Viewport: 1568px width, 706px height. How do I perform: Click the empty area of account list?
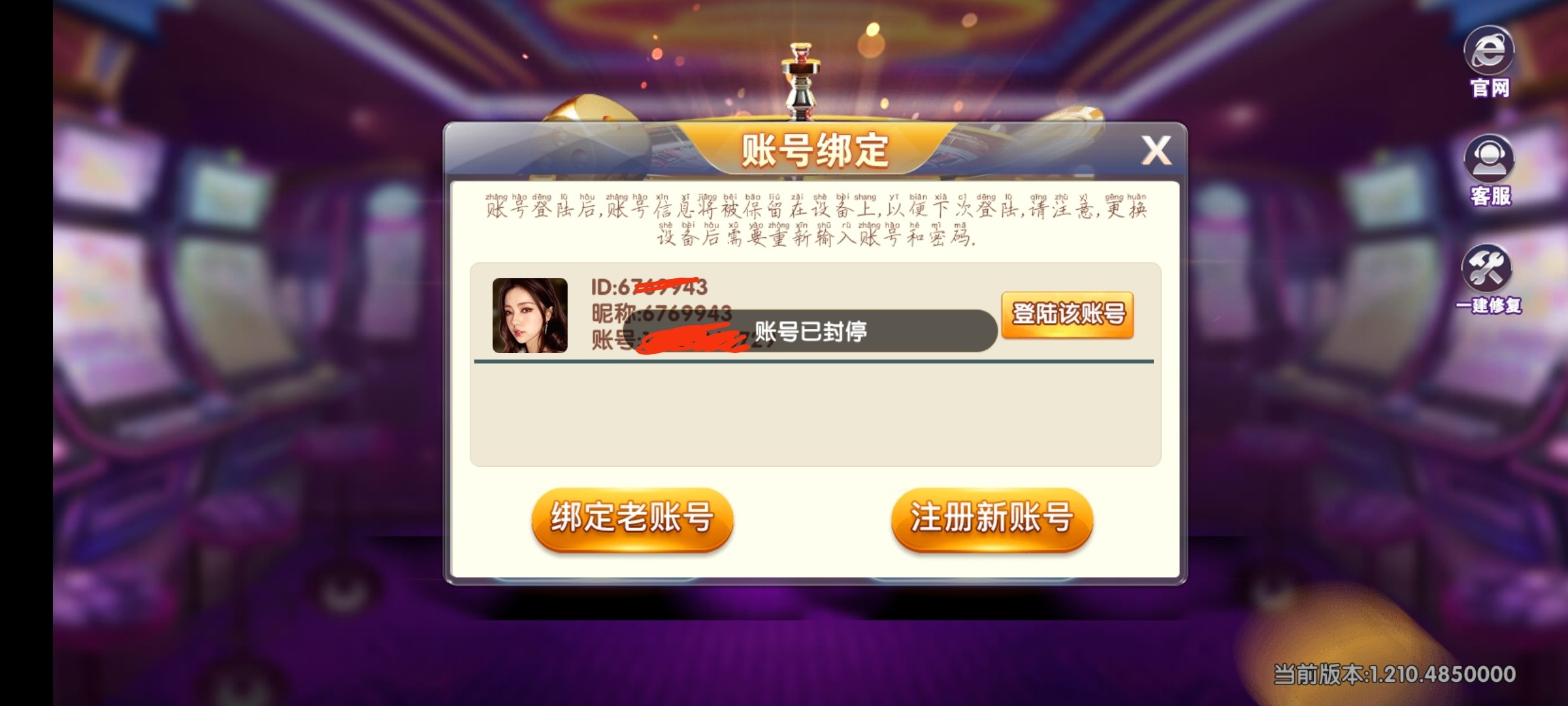(x=815, y=413)
